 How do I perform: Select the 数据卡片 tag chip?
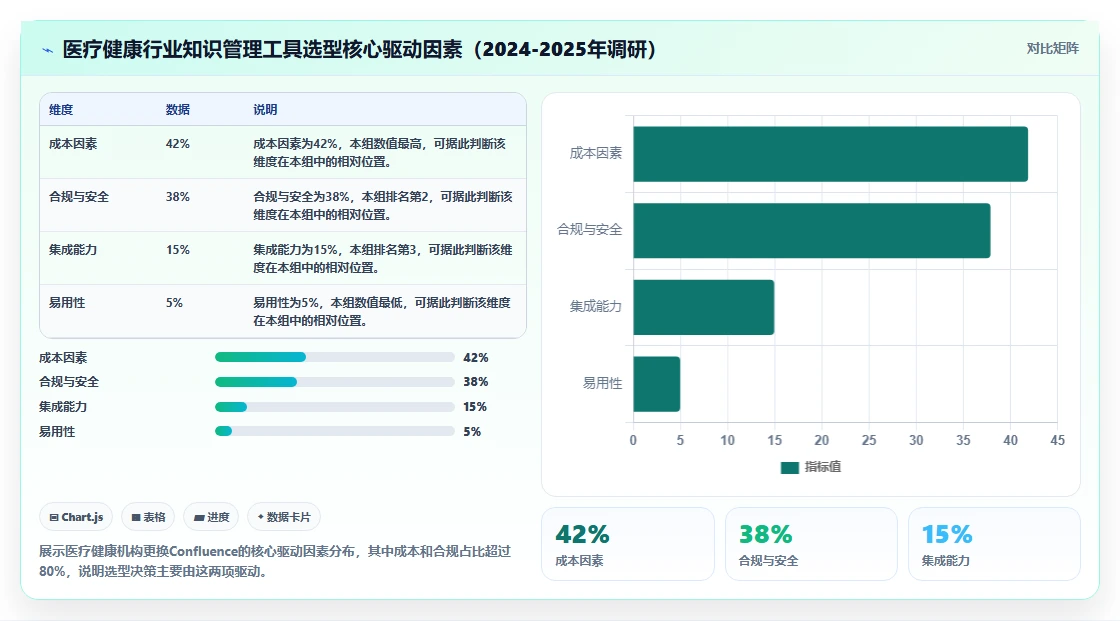click(284, 517)
